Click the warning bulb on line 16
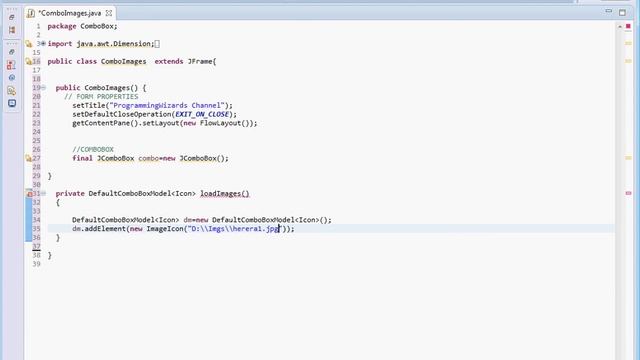Image resolution: width=640 pixels, height=360 pixels. point(29,62)
